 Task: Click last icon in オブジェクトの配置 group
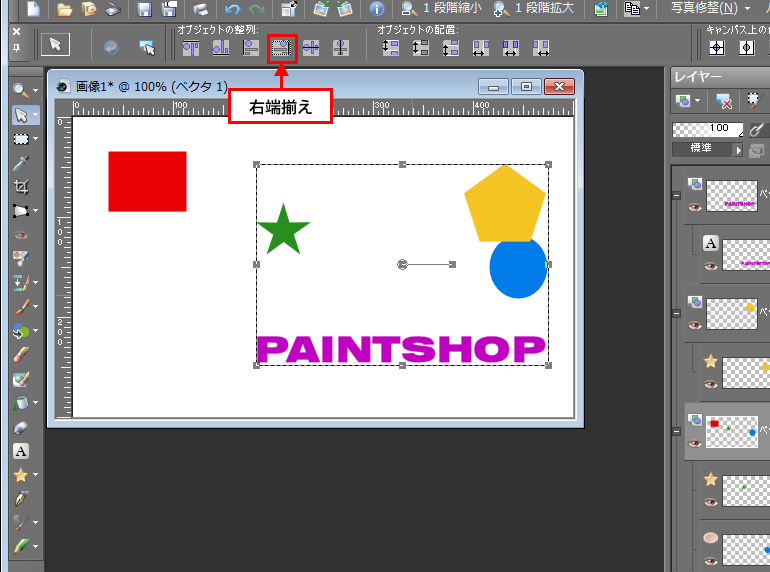(541, 48)
